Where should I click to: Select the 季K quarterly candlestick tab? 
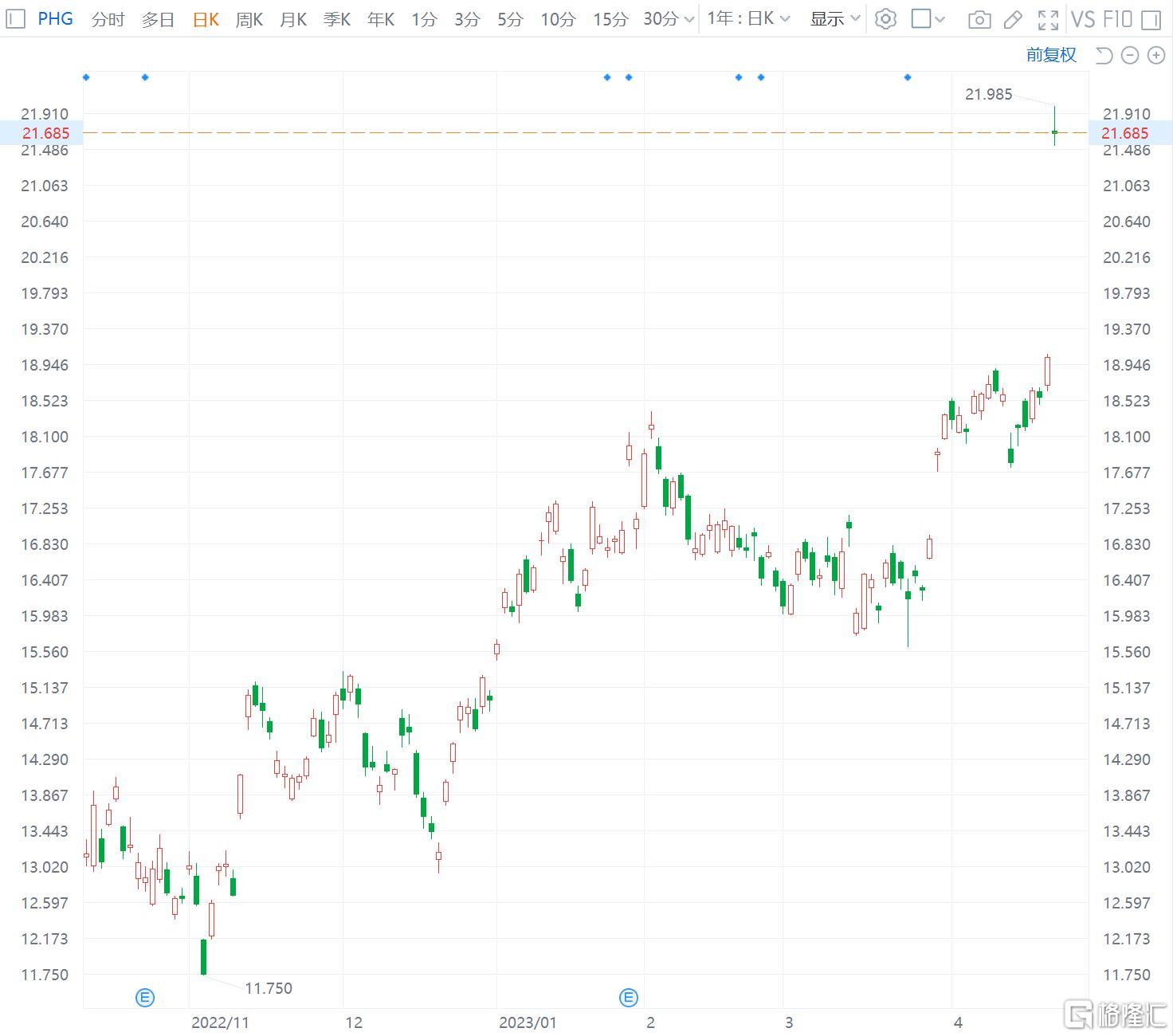[x=337, y=19]
